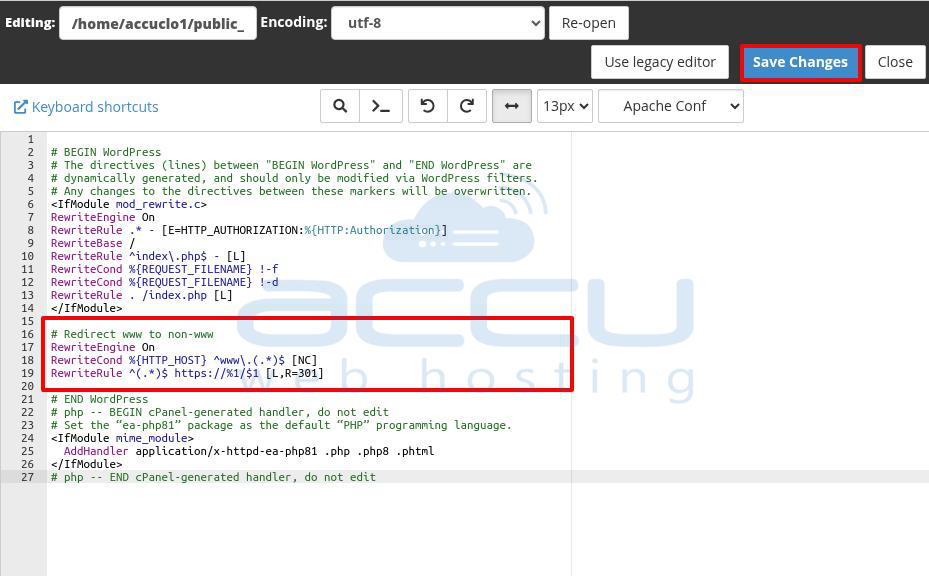Image resolution: width=929 pixels, height=576 pixels.
Task: Redo the last undone edit
Action: coord(467,106)
